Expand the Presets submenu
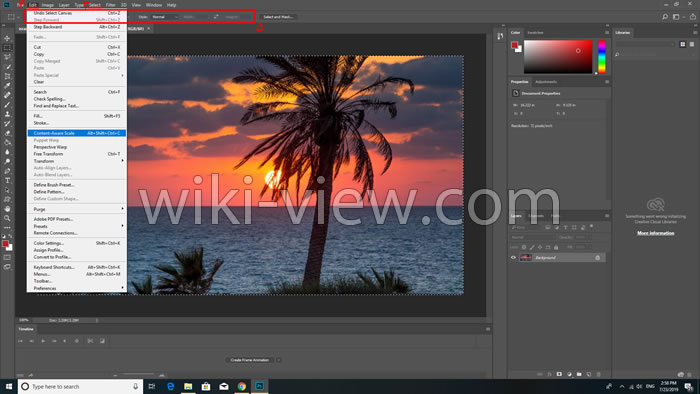This screenshot has width=700, height=394. pyautogui.click(x=77, y=226)
